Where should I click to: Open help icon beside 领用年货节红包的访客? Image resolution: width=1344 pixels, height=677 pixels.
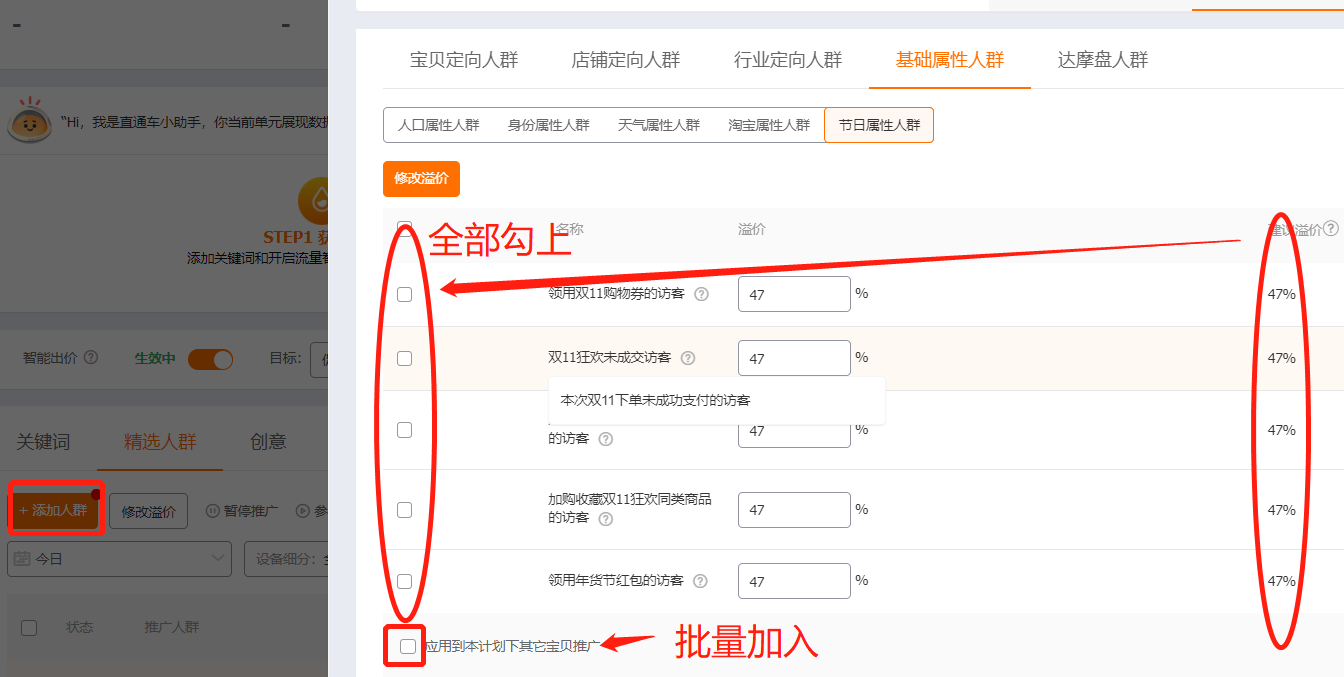pos(700,581)
